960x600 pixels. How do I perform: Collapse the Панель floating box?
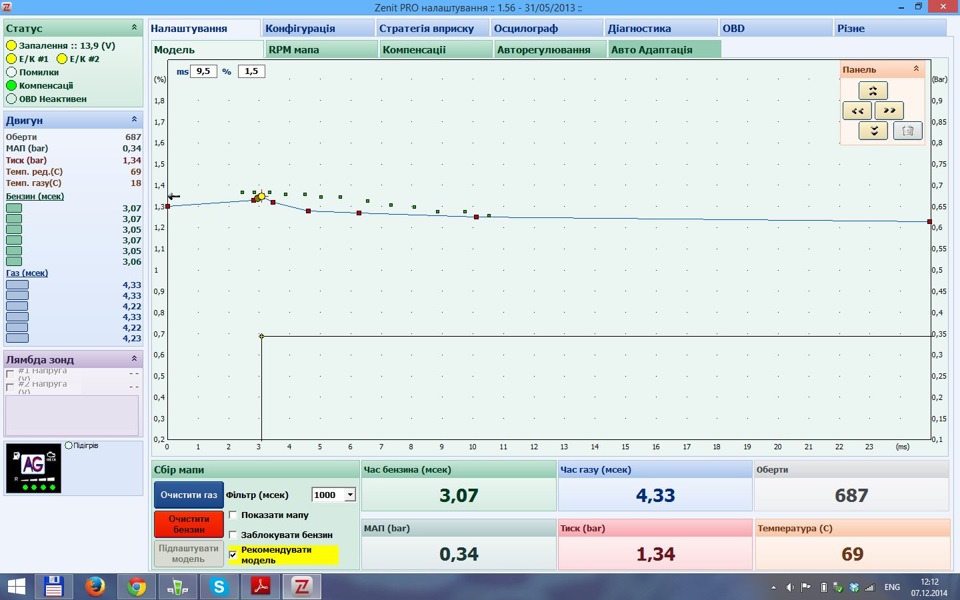[916, 69]
